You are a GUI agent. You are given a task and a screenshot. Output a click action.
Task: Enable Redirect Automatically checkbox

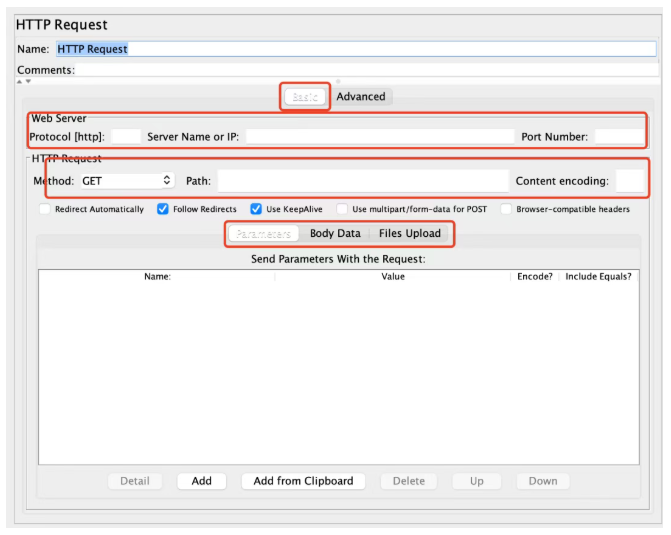tap(45, 209)
